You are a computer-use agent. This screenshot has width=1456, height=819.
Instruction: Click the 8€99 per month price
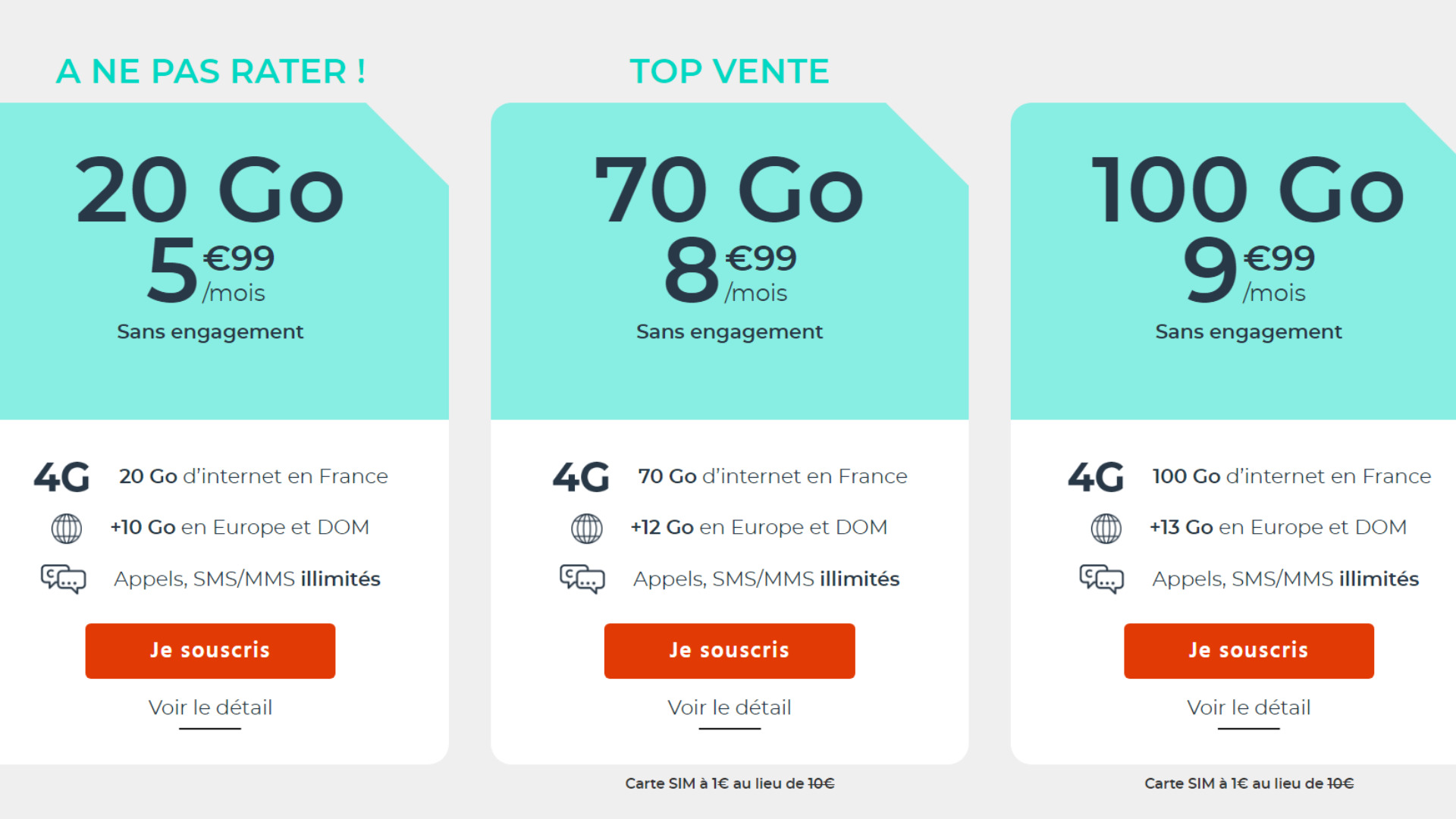pyautogui.click(x=729, y=270)
